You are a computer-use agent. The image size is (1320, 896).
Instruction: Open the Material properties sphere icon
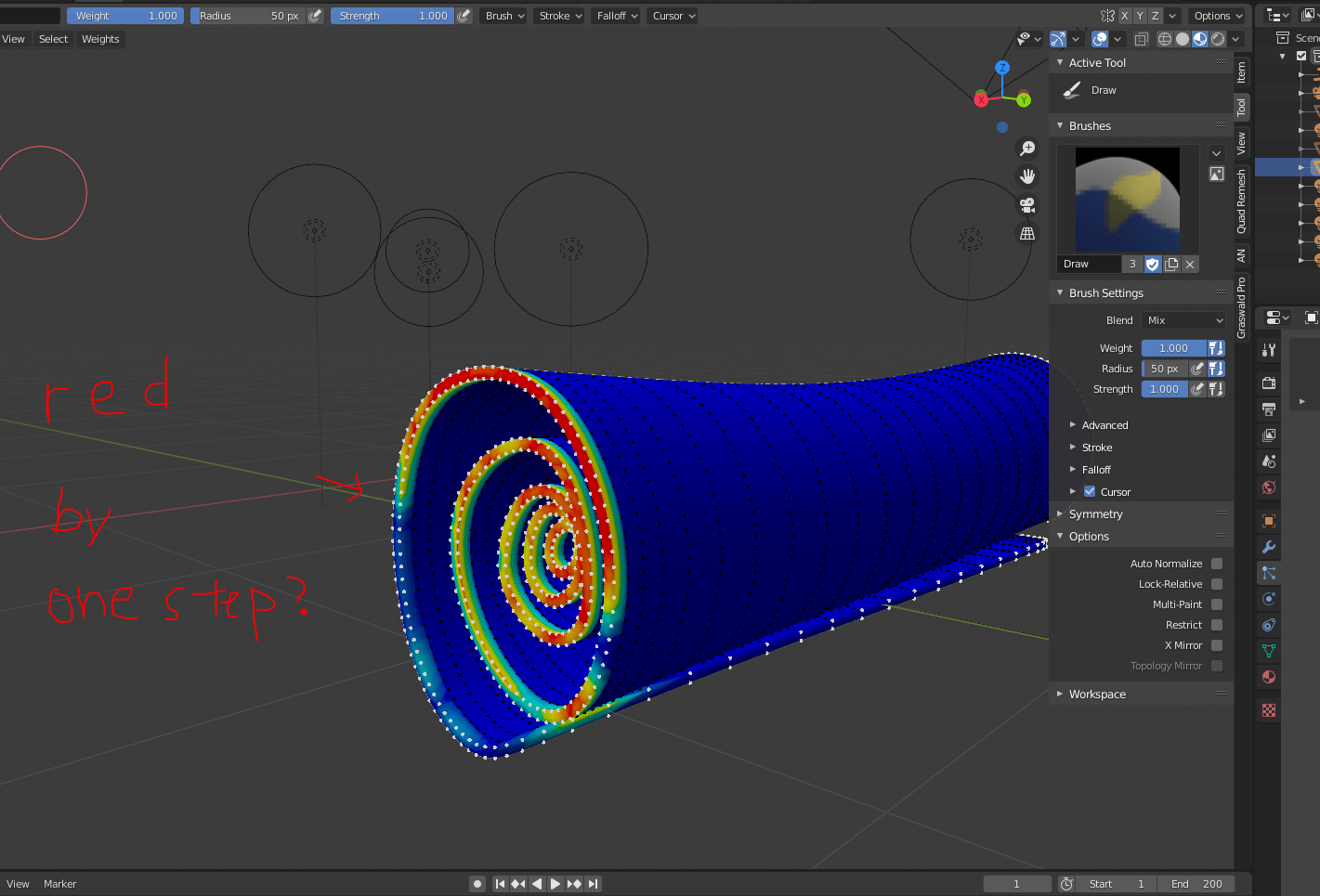[1269, 676]
